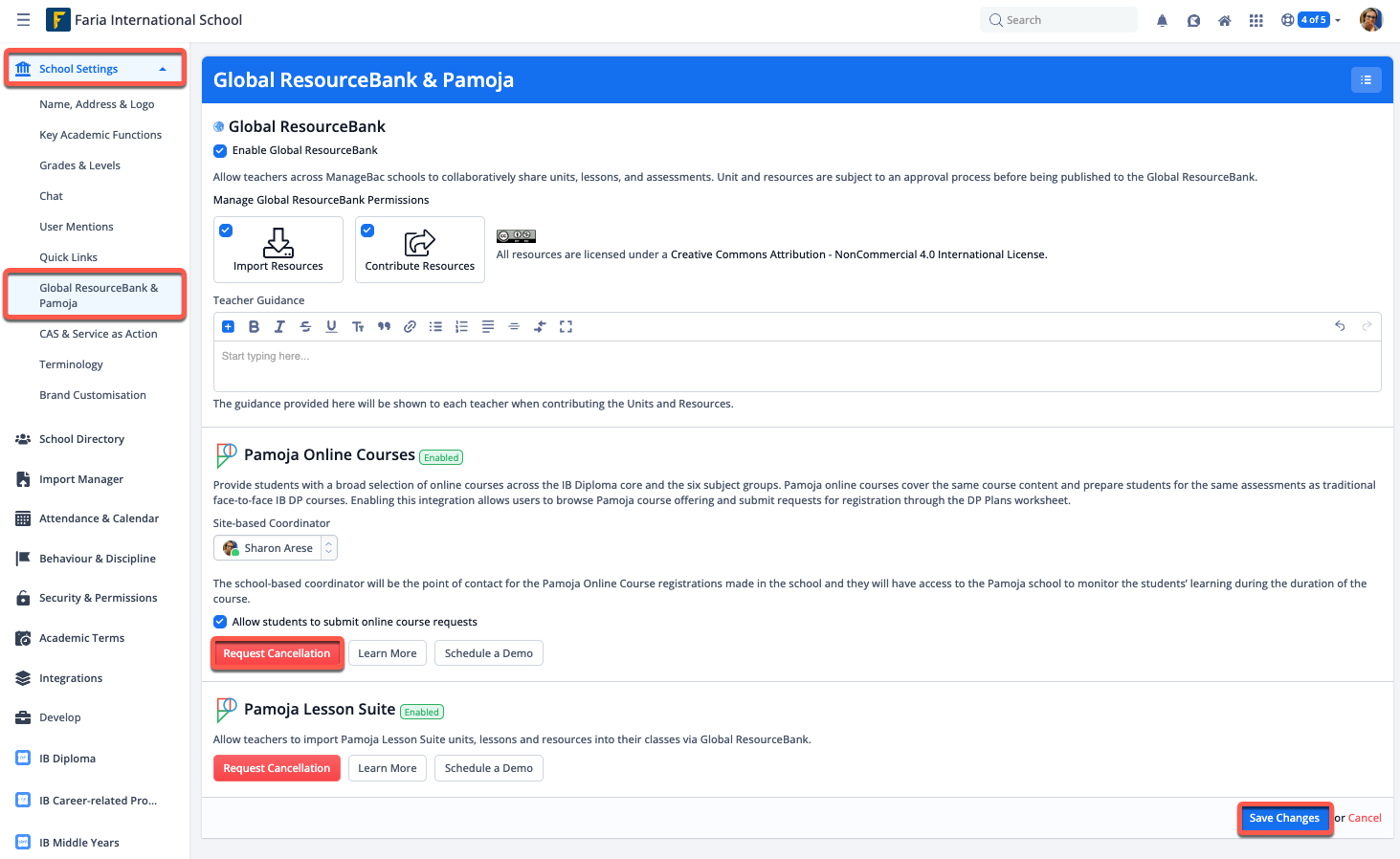Click the page outline button in blue header
Viewport: 1400px width, 859px height.
click(1366, 80)
